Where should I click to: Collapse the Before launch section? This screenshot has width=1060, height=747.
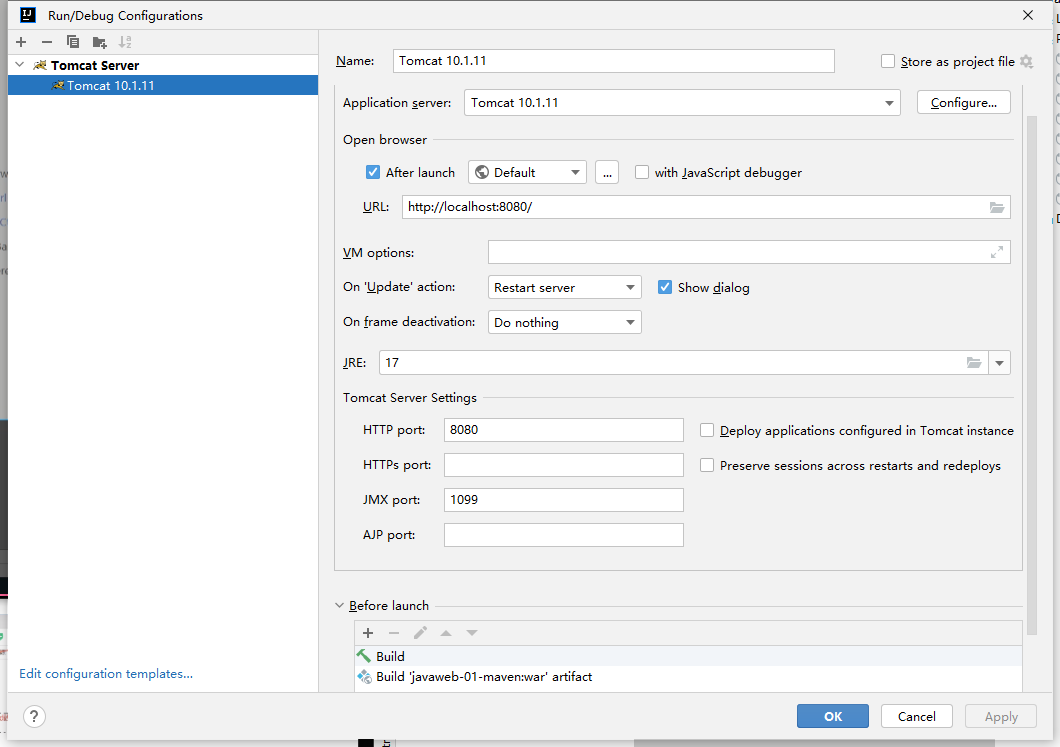coord(339,605)
